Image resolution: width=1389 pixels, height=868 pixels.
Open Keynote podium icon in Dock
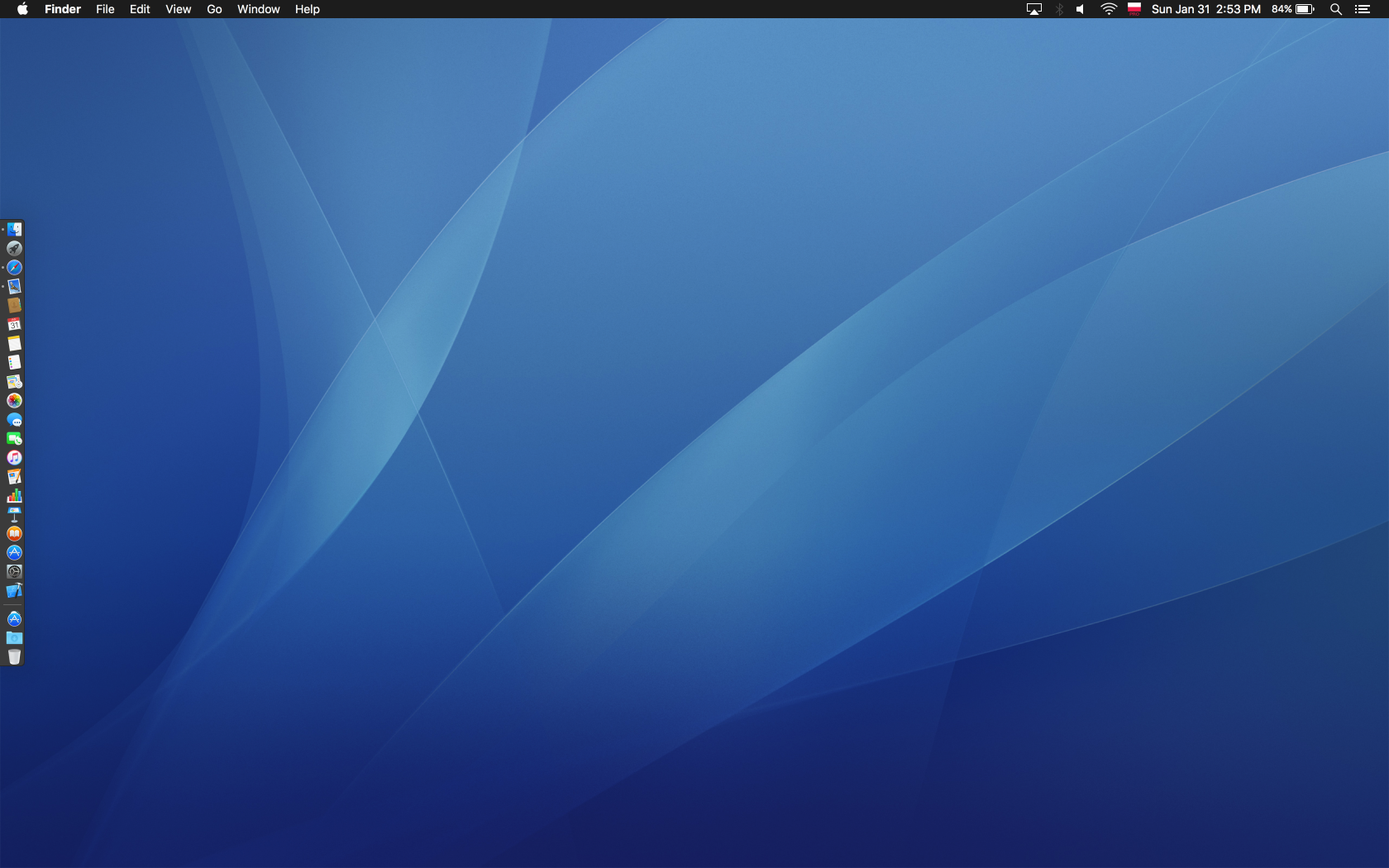[14, 514]
